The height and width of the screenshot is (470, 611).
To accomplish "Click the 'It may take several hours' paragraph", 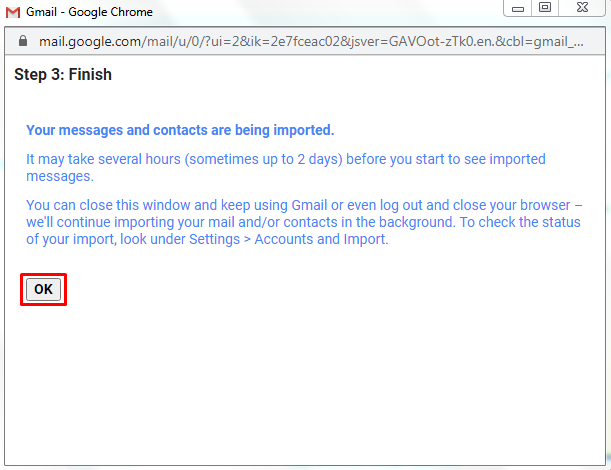I will click(x=286, y=168).
